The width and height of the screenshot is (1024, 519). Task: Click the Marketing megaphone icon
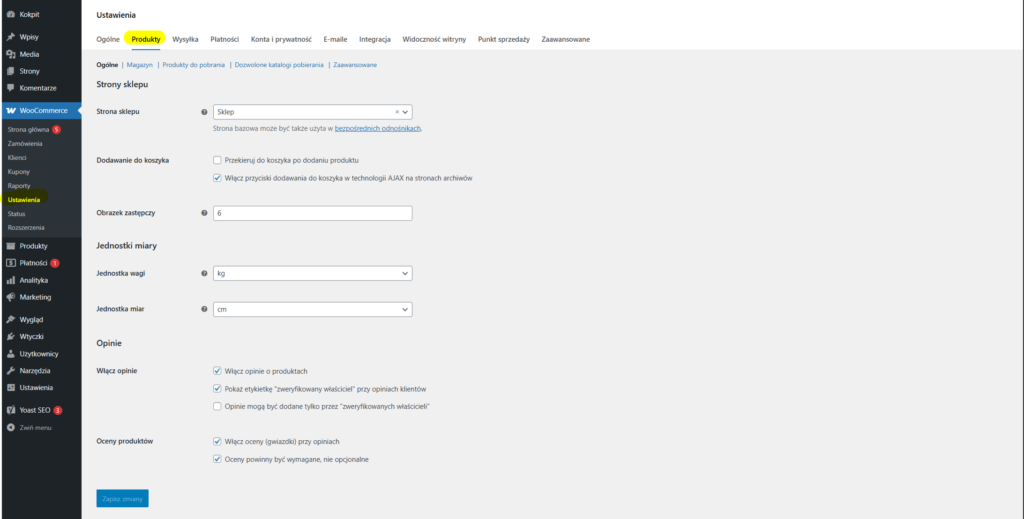[x=10, y=297]
